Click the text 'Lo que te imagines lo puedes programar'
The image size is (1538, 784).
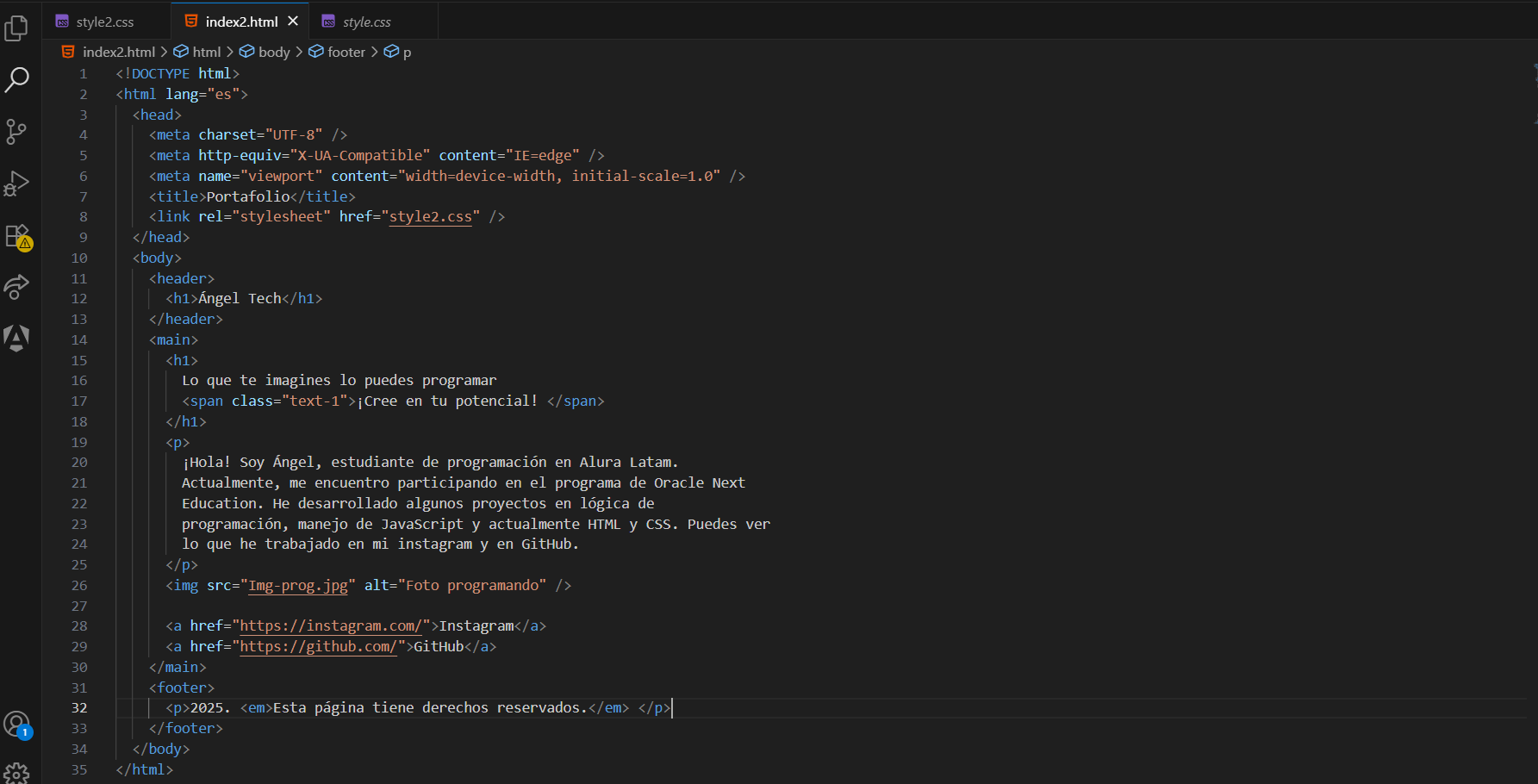(x=339, y=380)
